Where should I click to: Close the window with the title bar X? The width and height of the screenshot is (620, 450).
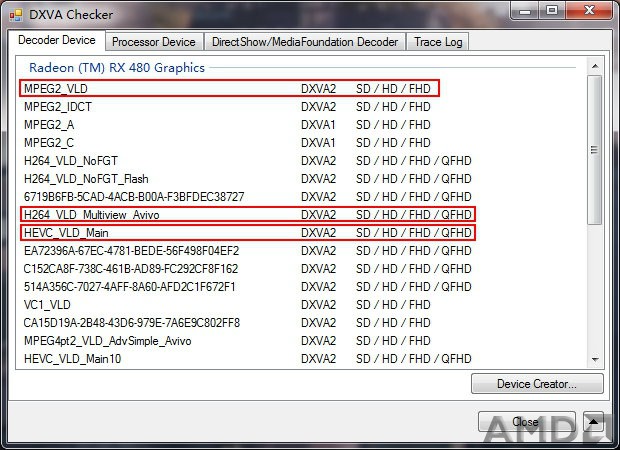tap(589, 10)
